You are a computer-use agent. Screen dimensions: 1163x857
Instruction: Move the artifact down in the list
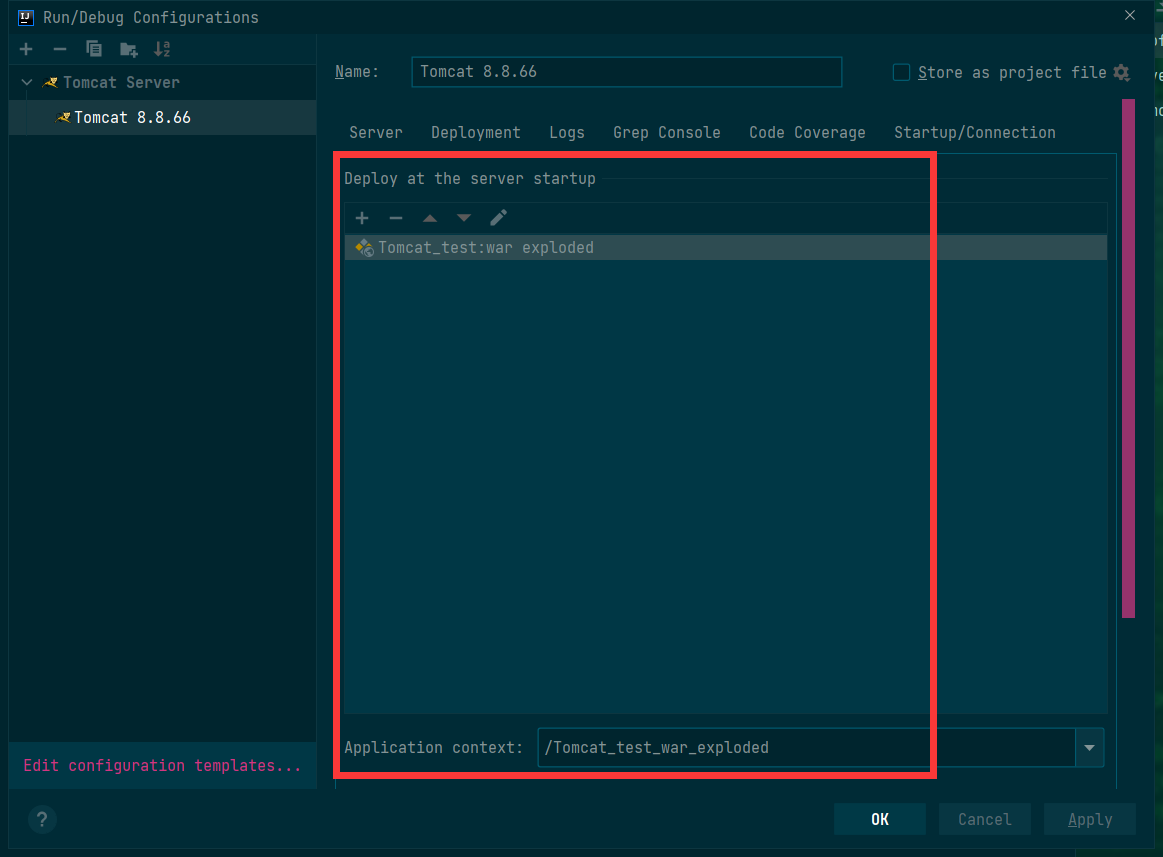[464, 218]
